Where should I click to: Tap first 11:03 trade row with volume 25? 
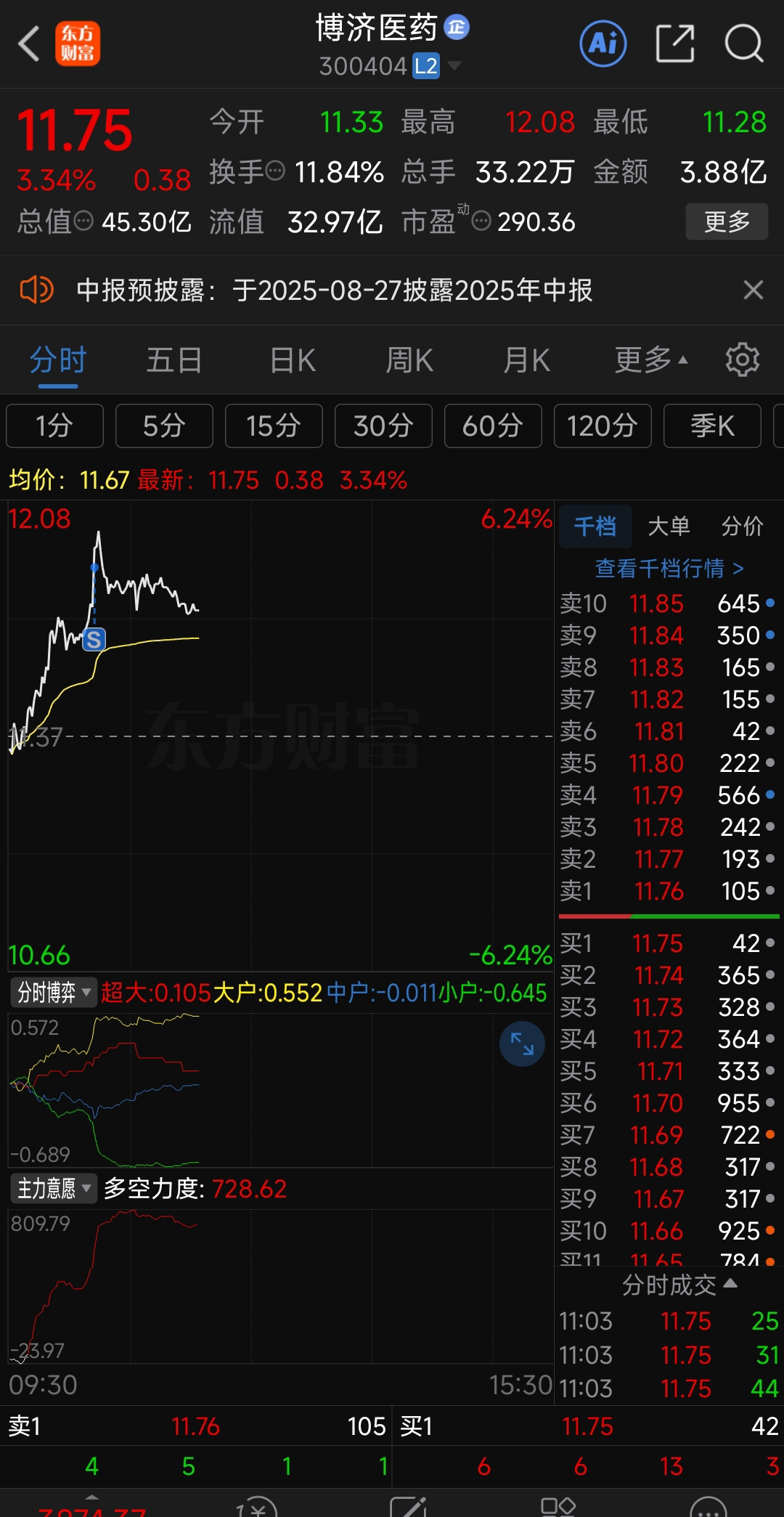[669, 1321]
